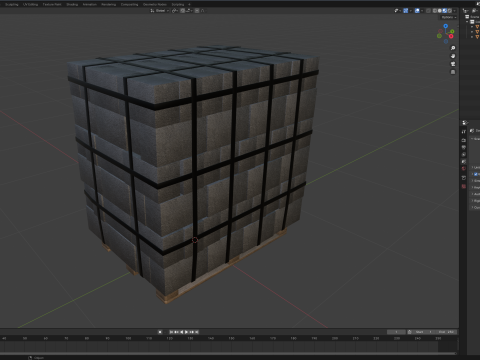Open the Object properties tab

tap(464, 178)
